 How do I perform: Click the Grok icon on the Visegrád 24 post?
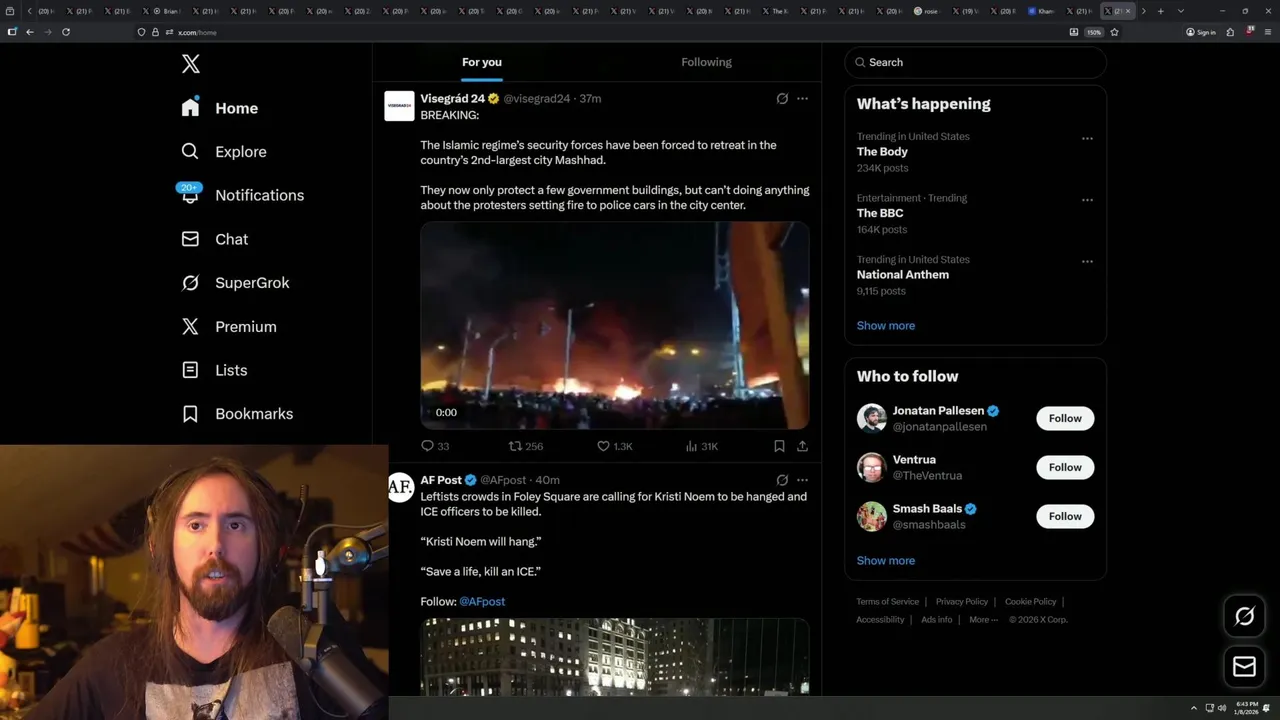coord(782,98)
